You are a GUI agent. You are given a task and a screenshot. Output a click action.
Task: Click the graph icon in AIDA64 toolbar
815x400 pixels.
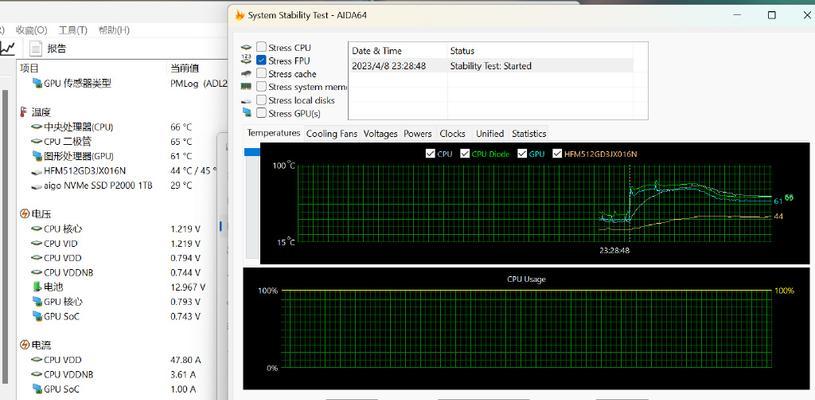[x=8, y=49]
